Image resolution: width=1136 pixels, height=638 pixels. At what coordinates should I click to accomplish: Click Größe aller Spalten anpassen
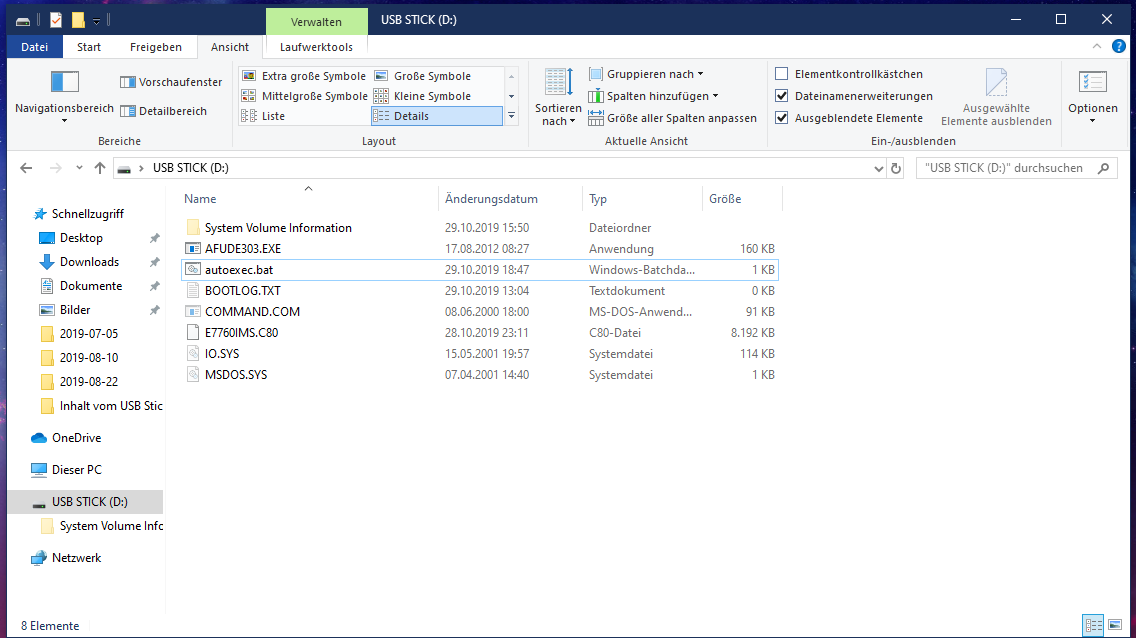pos(672,118)
